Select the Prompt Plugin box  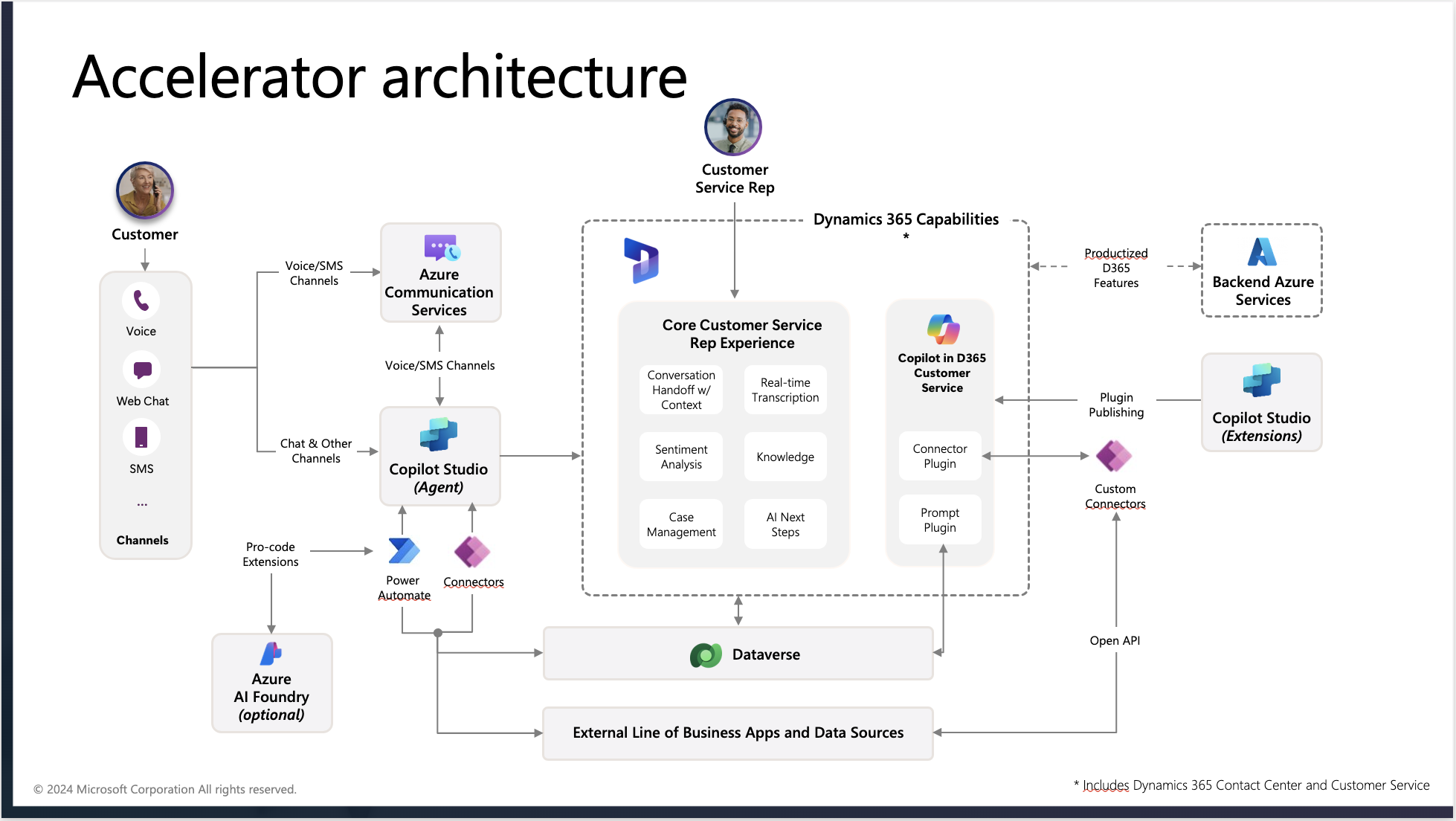pyautogui.click(x=940, y=520)
